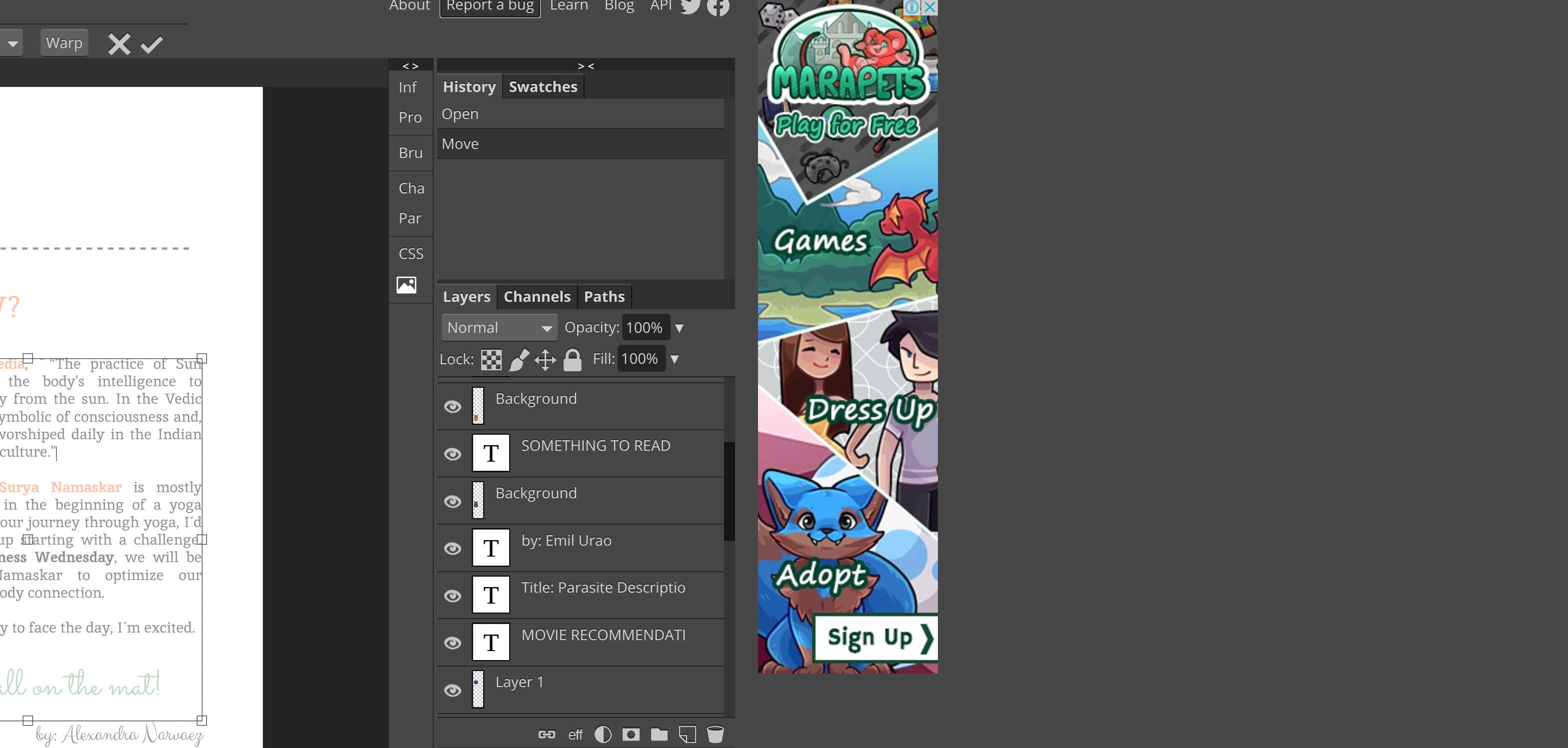
Task: Switch to the Channels tab
Action: point(537,296)
